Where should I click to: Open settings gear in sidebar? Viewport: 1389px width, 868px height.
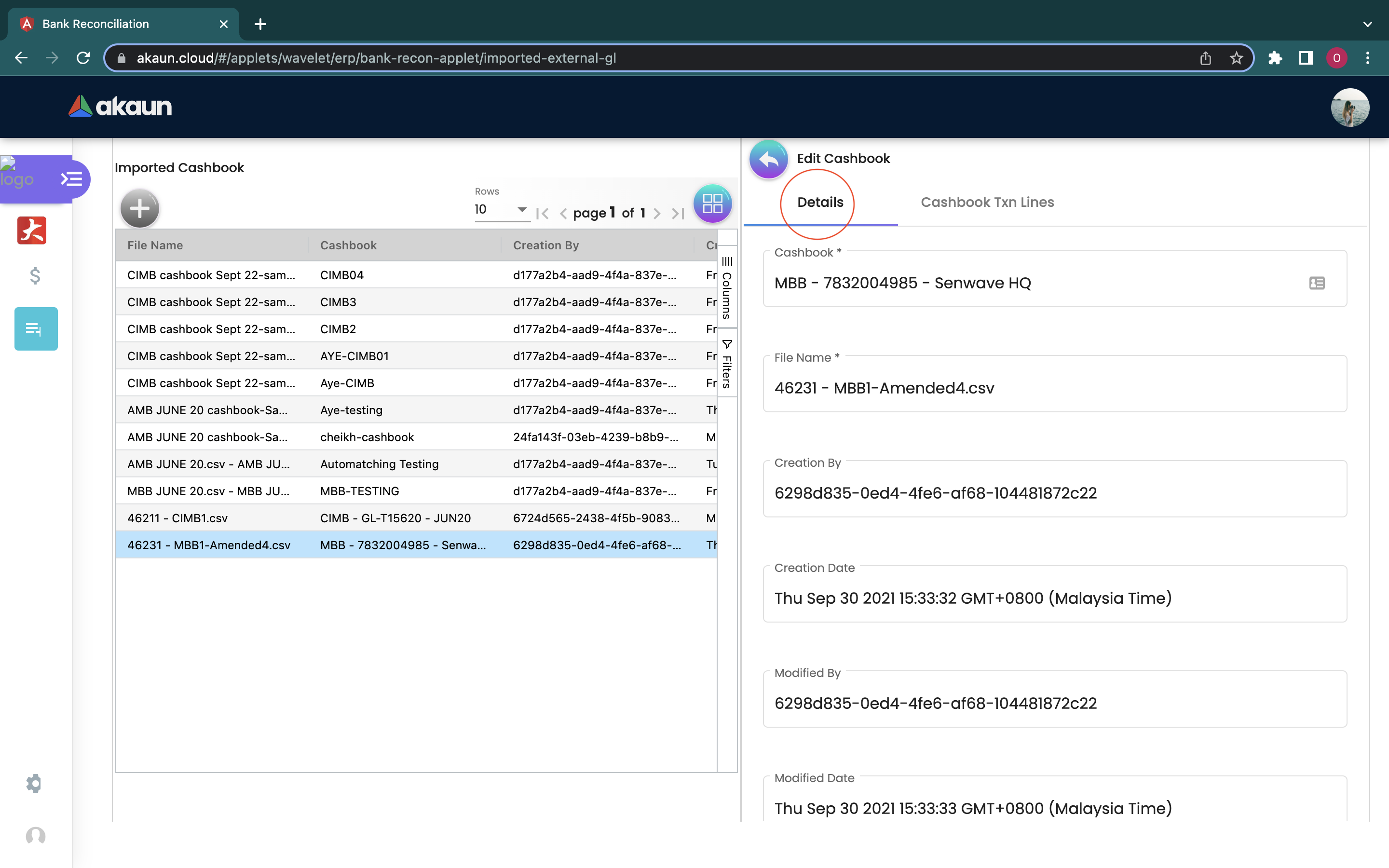[34, 783]
